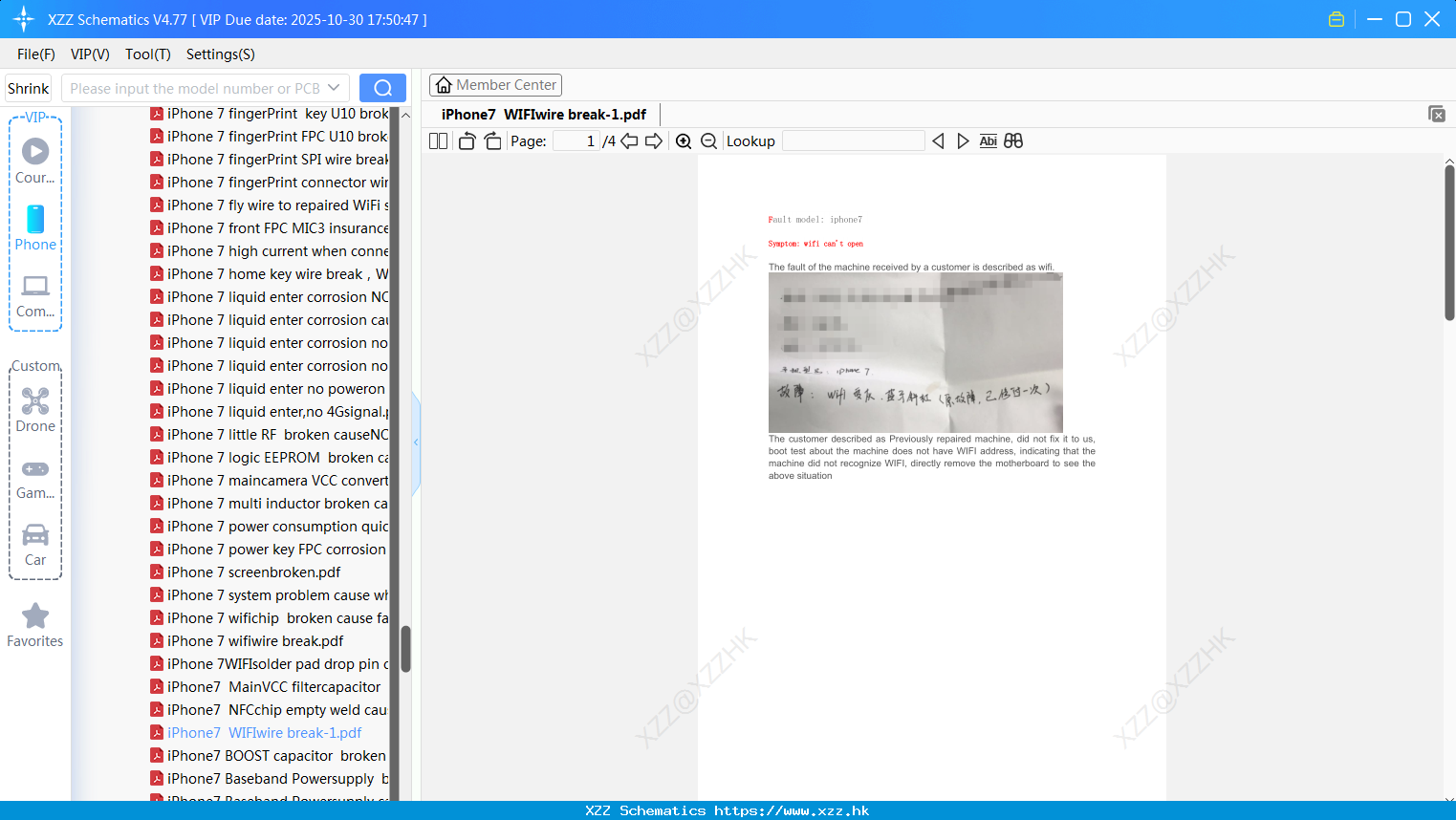1456x820 pixels.
Task: Find next lookup match triangle
Action: 963,141
